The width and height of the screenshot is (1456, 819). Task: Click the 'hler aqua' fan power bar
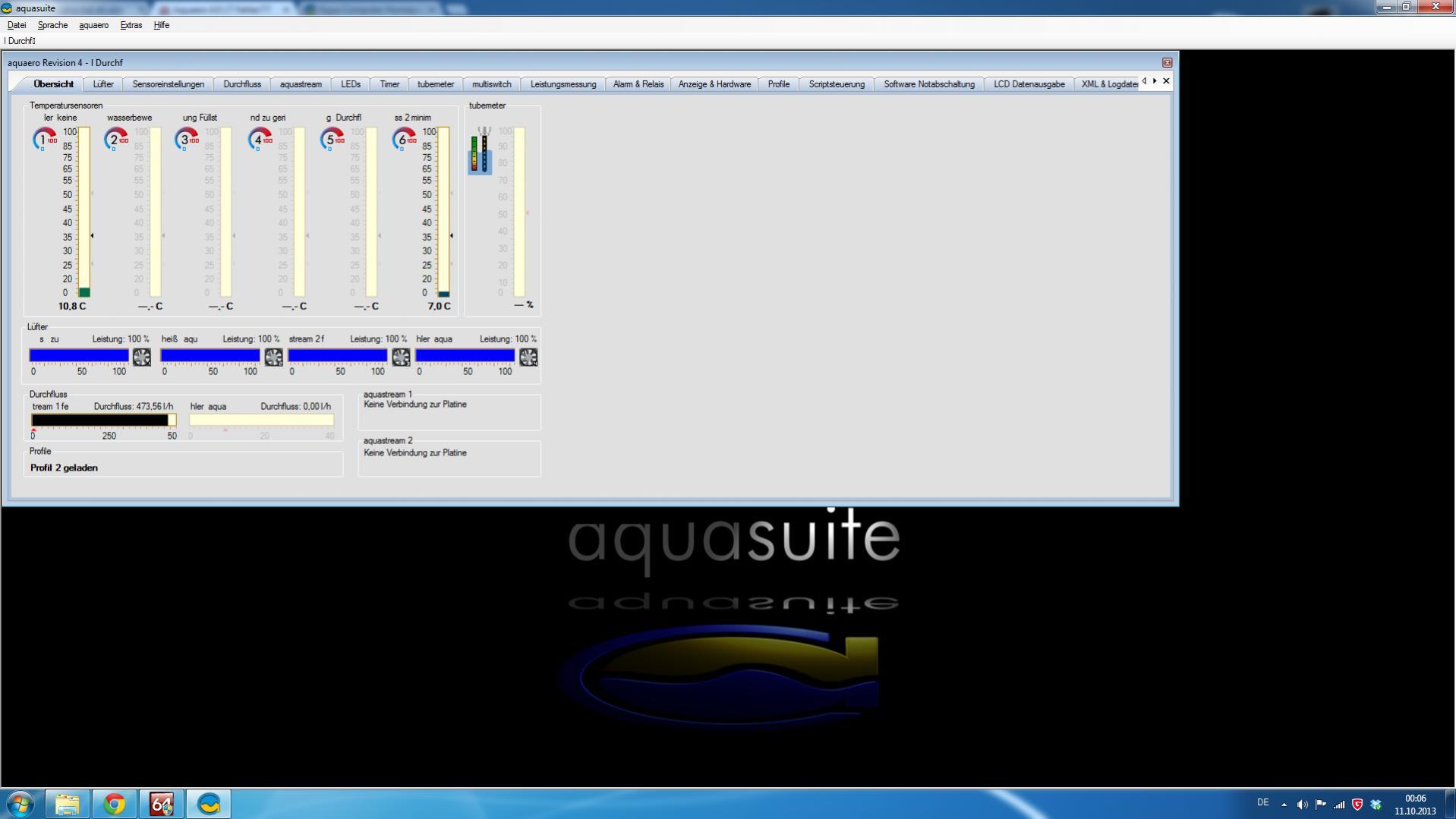tap(465, 355)
